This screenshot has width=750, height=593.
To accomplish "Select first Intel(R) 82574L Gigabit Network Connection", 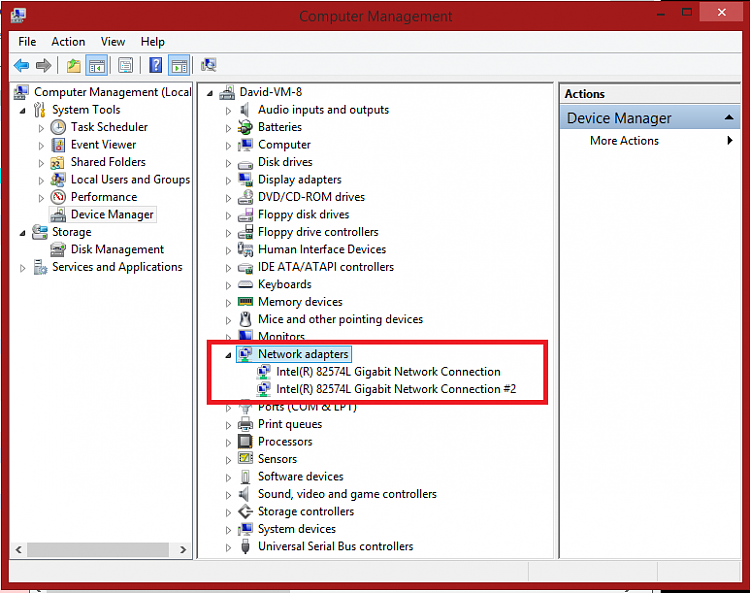I will 388,372.
